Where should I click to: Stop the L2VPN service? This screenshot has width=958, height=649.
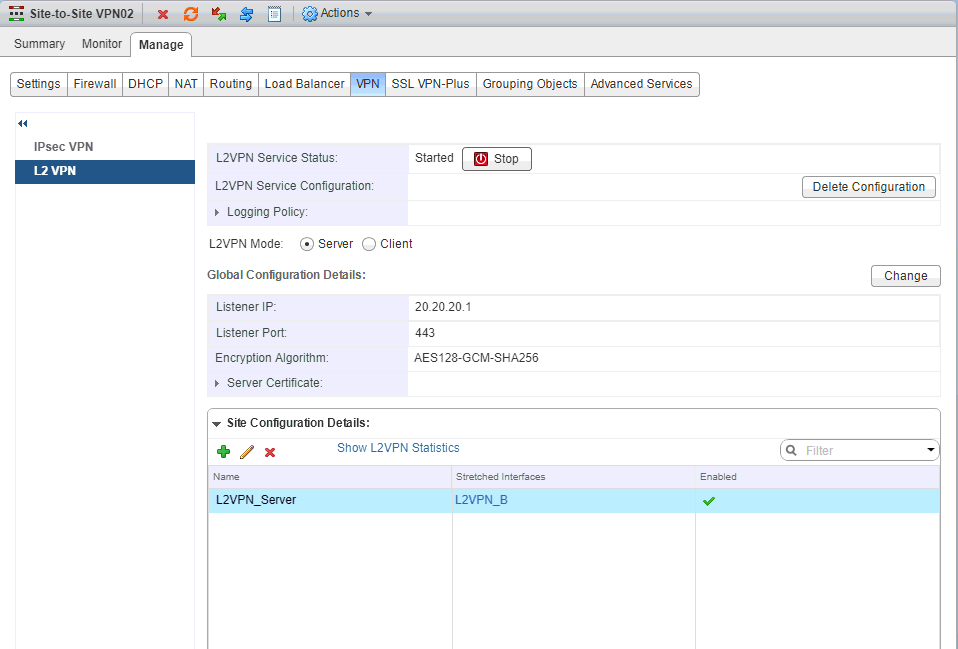(x=497, y=159)
